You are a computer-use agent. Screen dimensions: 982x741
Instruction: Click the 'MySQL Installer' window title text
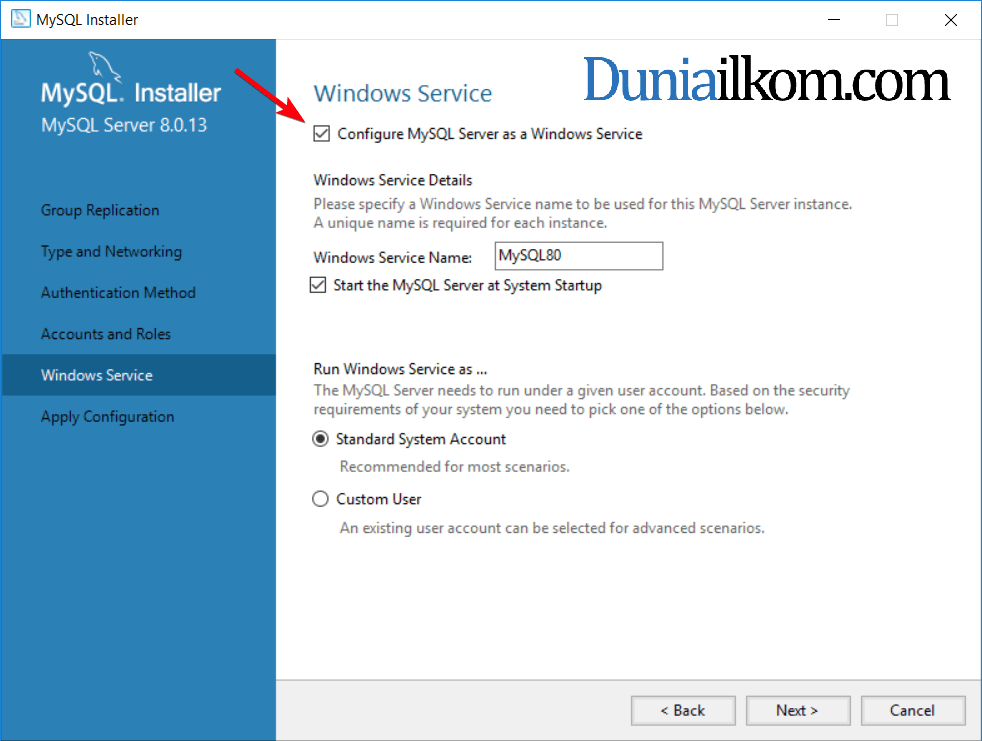point(87,19)
